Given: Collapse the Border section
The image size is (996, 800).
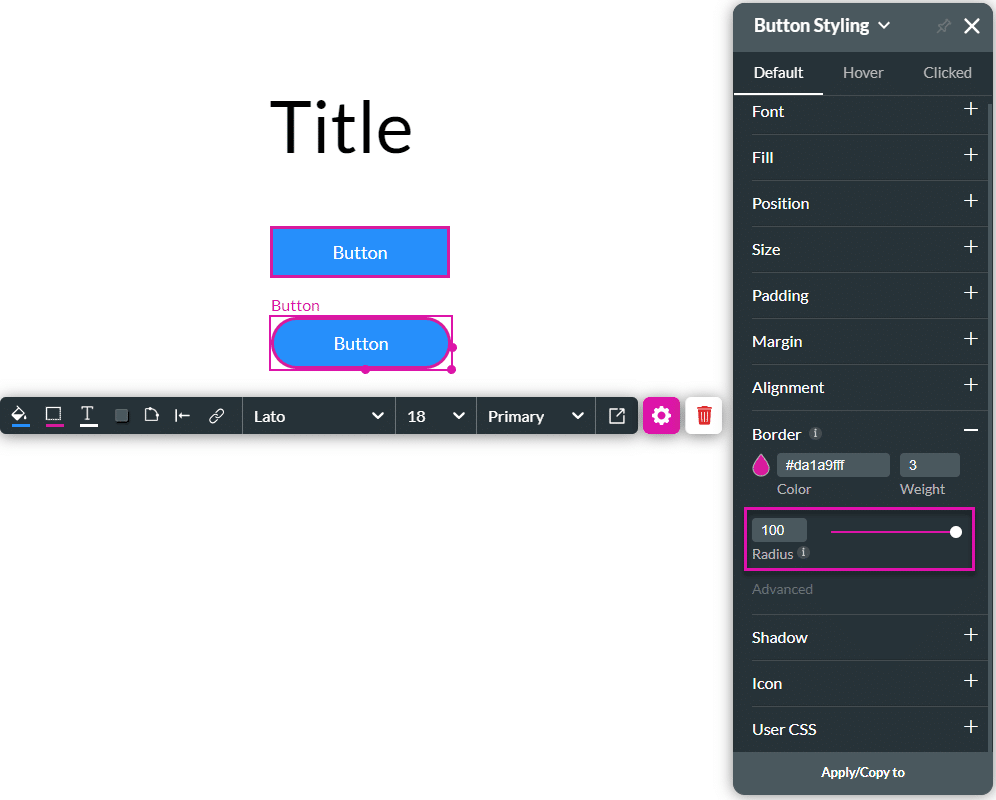Looking at the screenshot, I should pos(970,430).
